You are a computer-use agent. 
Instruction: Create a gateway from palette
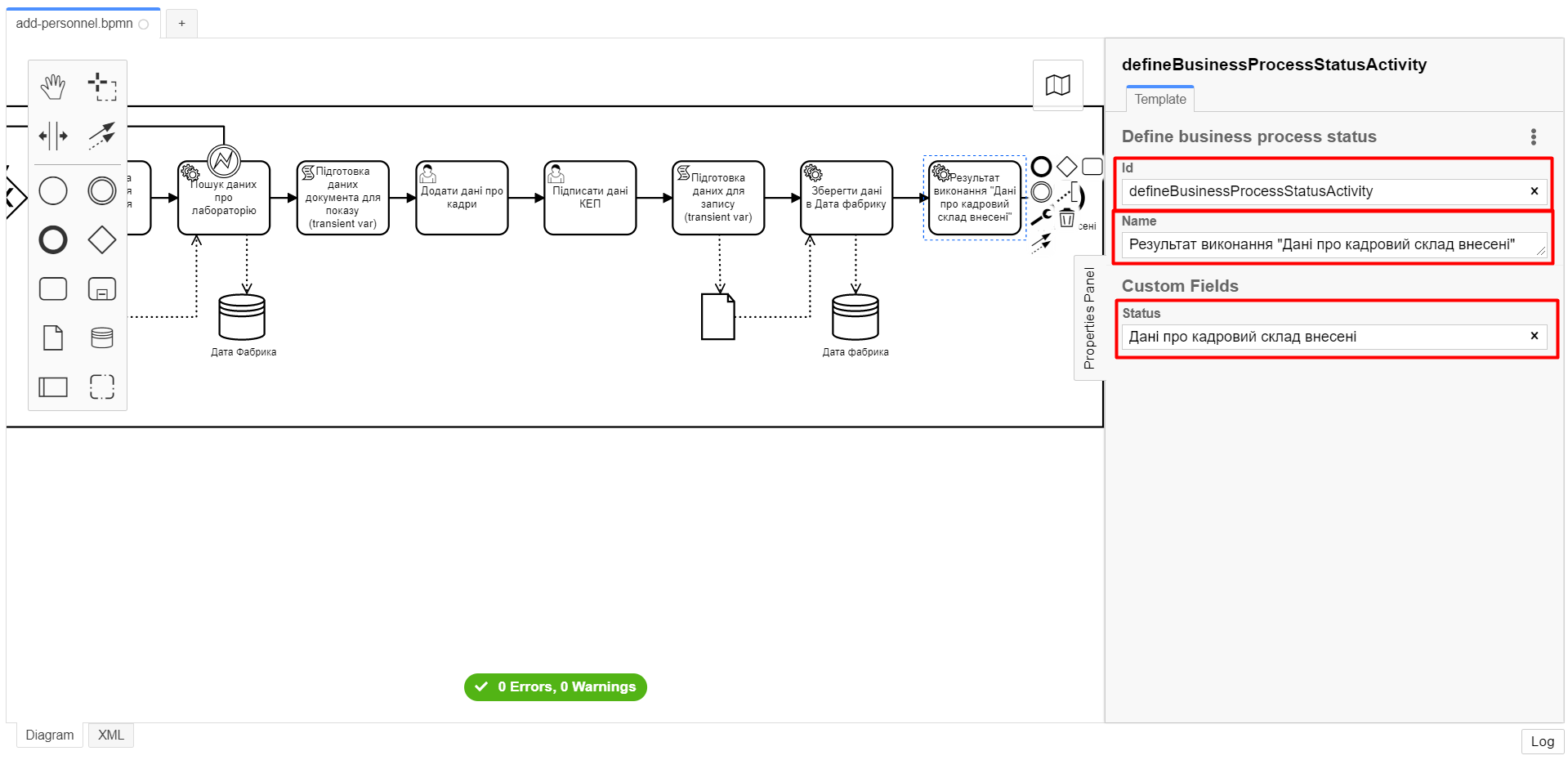tap(102, 240)
